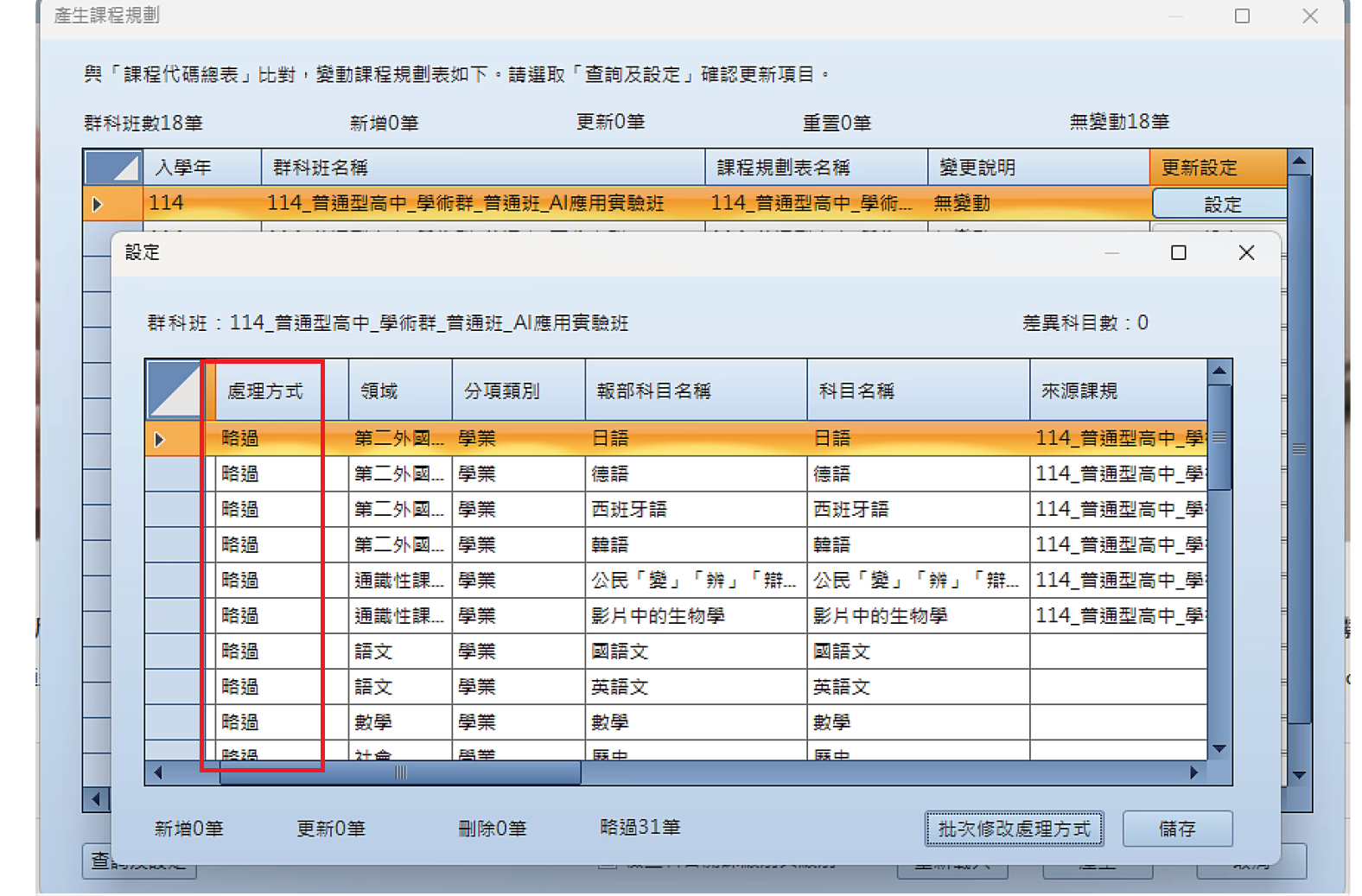Click the 無變動 cell in outer table
The image size is (1362, 896).
[1038, 203]
